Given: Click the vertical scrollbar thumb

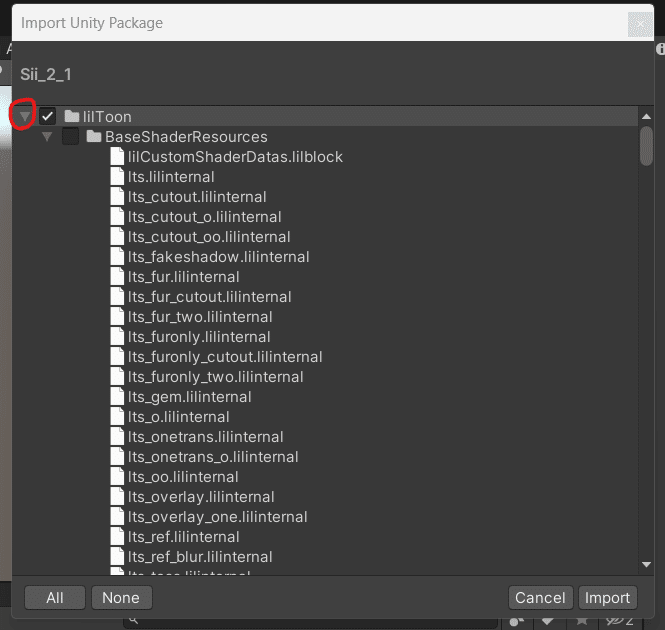Looking at the screenshot, I should (x=646, y=146).
